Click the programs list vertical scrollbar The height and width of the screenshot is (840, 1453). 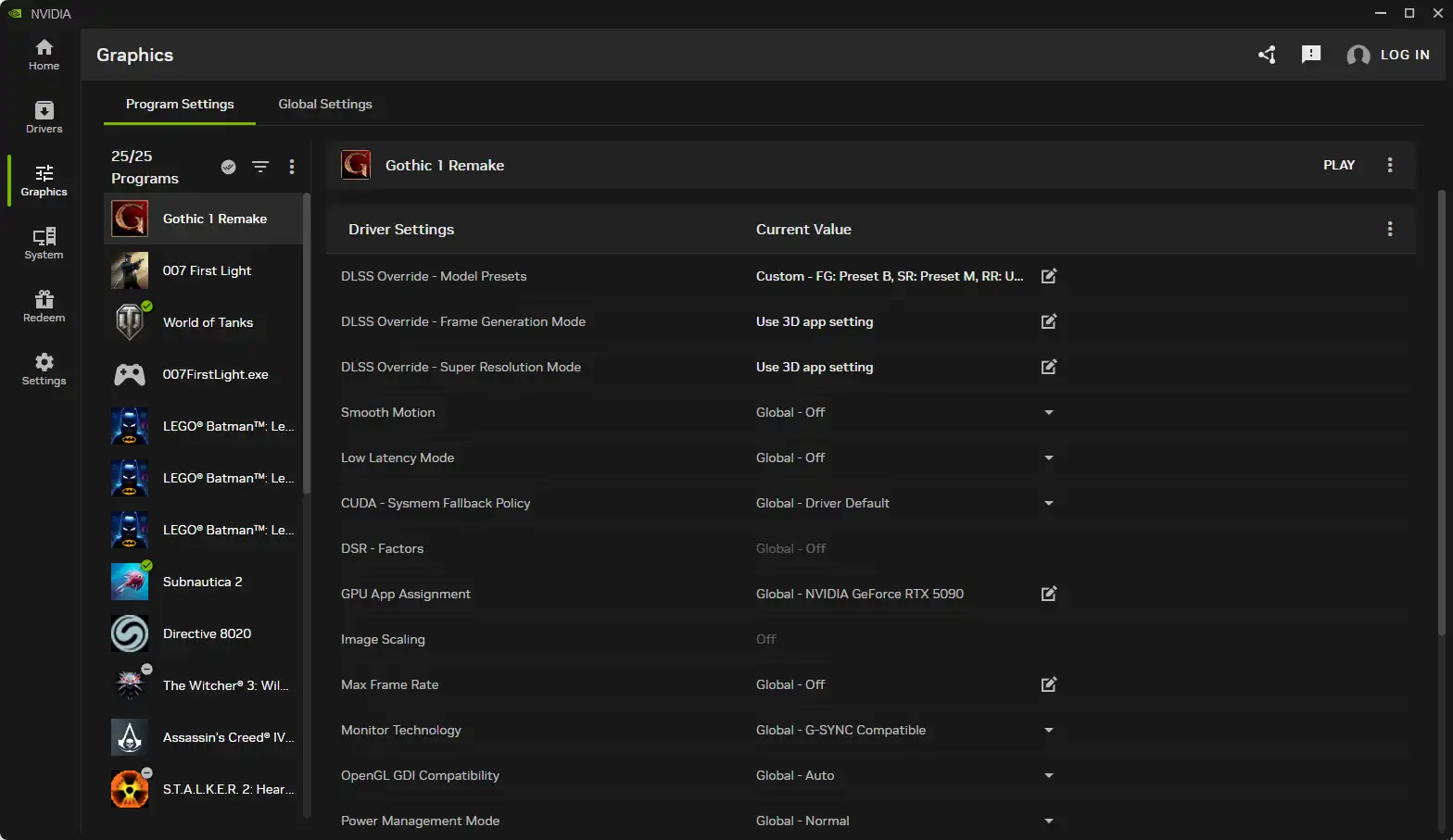(x=307, y=343)
